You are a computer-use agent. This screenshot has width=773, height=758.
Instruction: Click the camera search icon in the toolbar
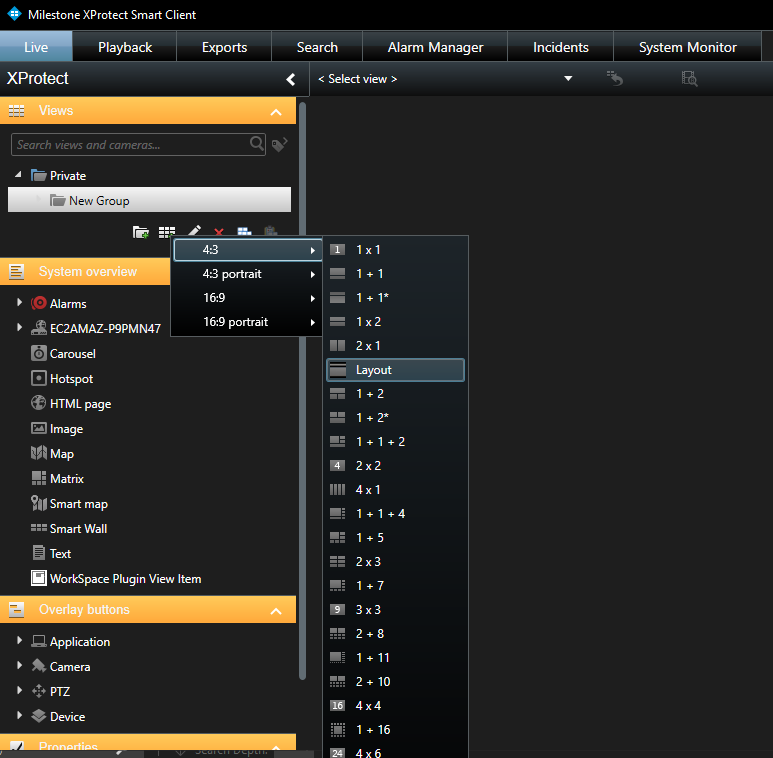(x=689, y=78)
